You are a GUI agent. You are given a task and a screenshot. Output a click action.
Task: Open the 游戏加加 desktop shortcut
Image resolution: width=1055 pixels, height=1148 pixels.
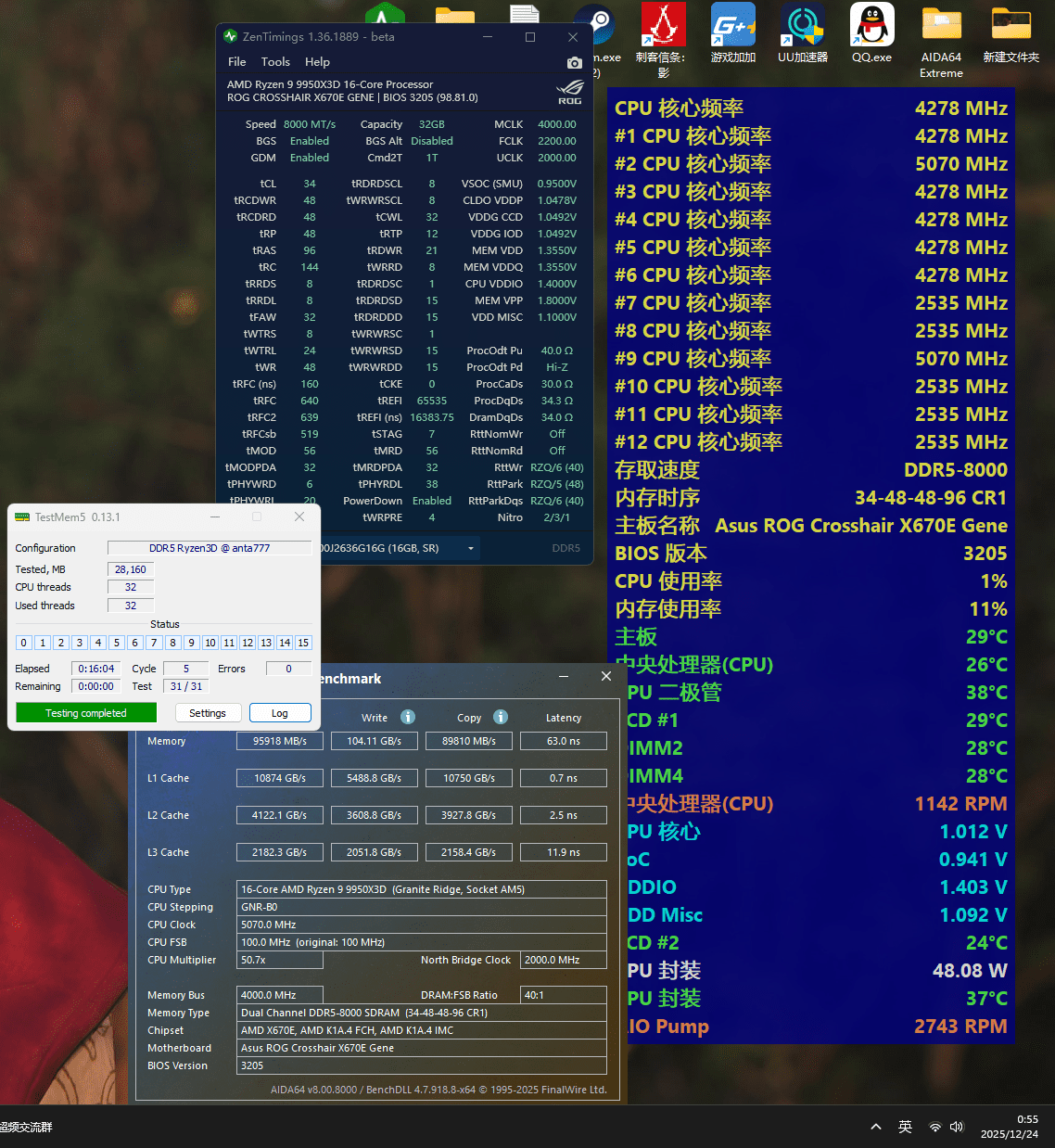(733, 33)
